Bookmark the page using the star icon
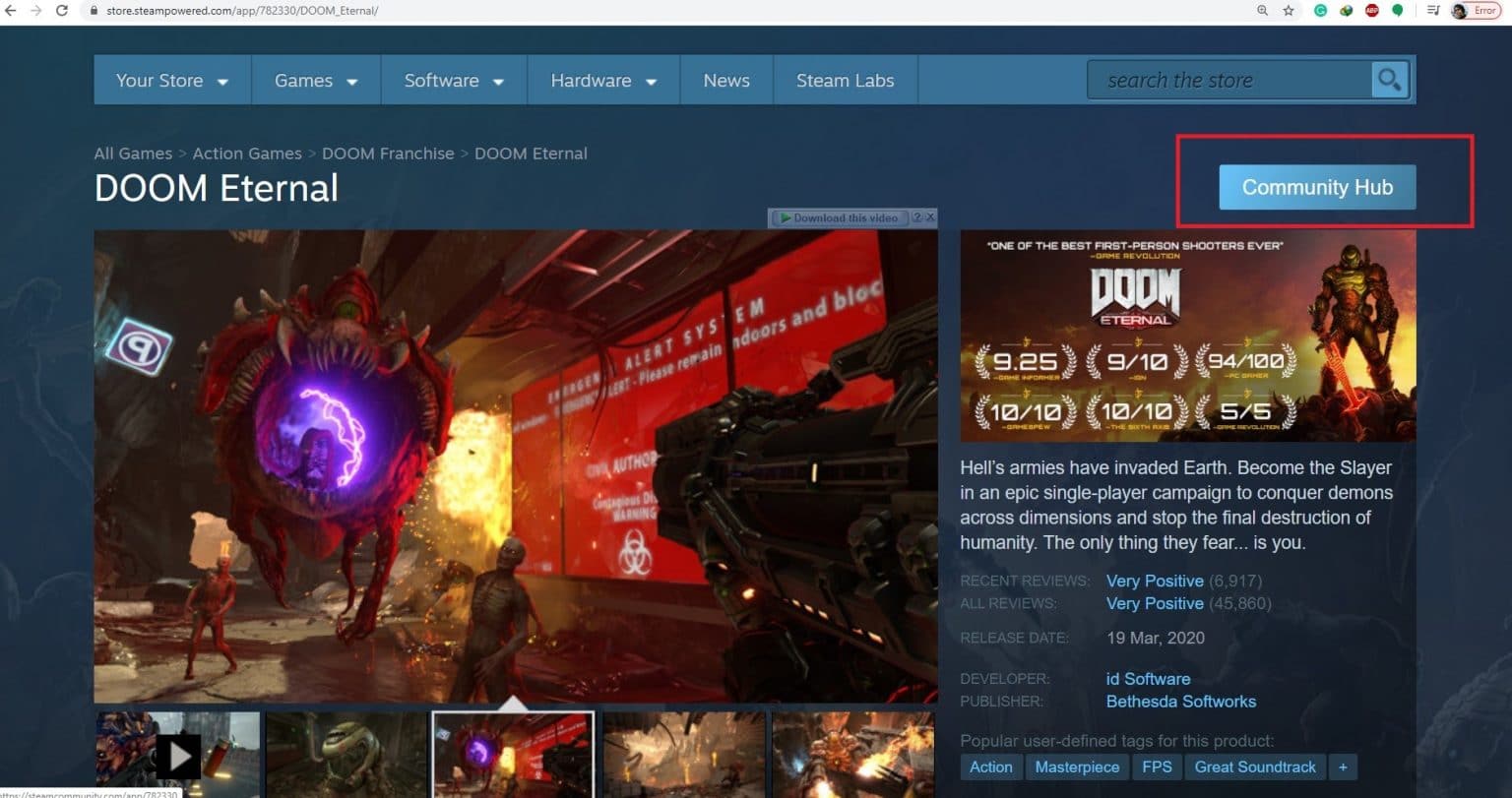 [1288, 11]
